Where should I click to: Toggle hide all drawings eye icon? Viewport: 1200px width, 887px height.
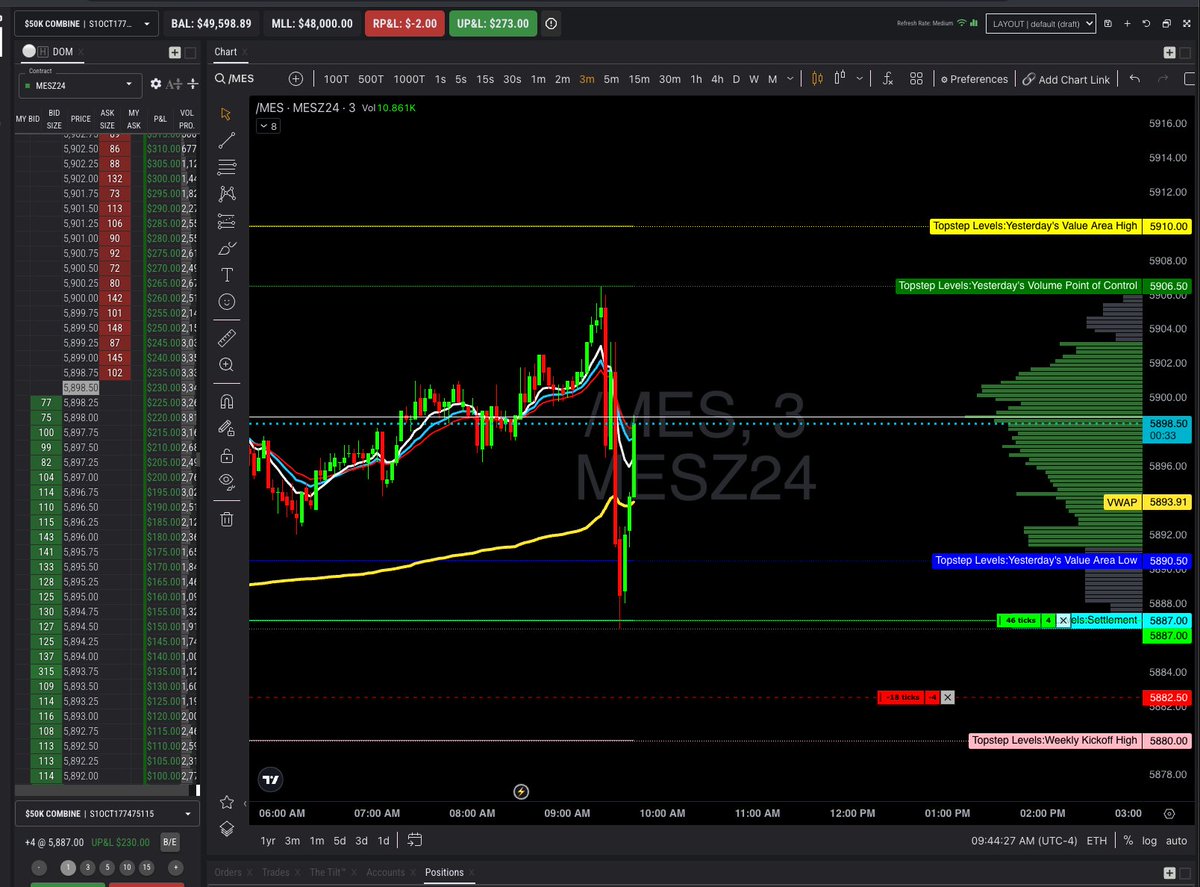(227, 482)
